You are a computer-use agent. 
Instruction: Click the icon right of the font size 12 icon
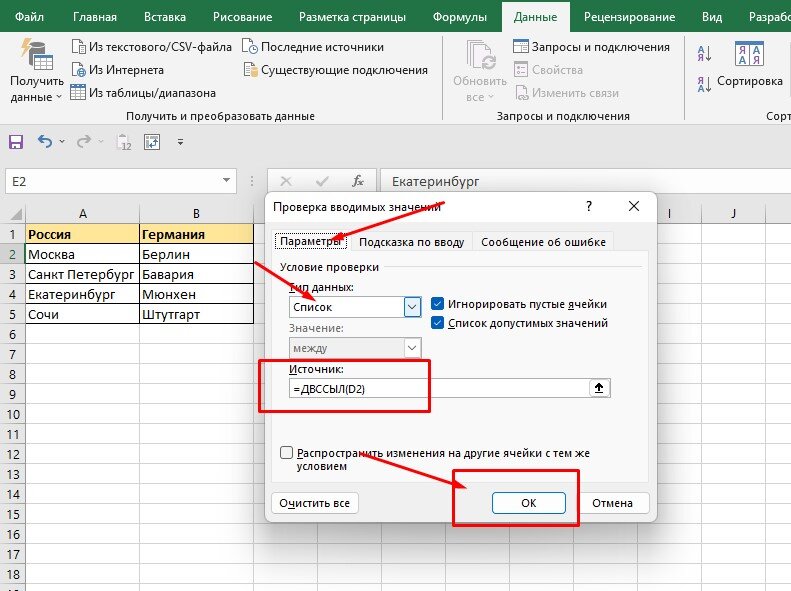click(152, 142)
